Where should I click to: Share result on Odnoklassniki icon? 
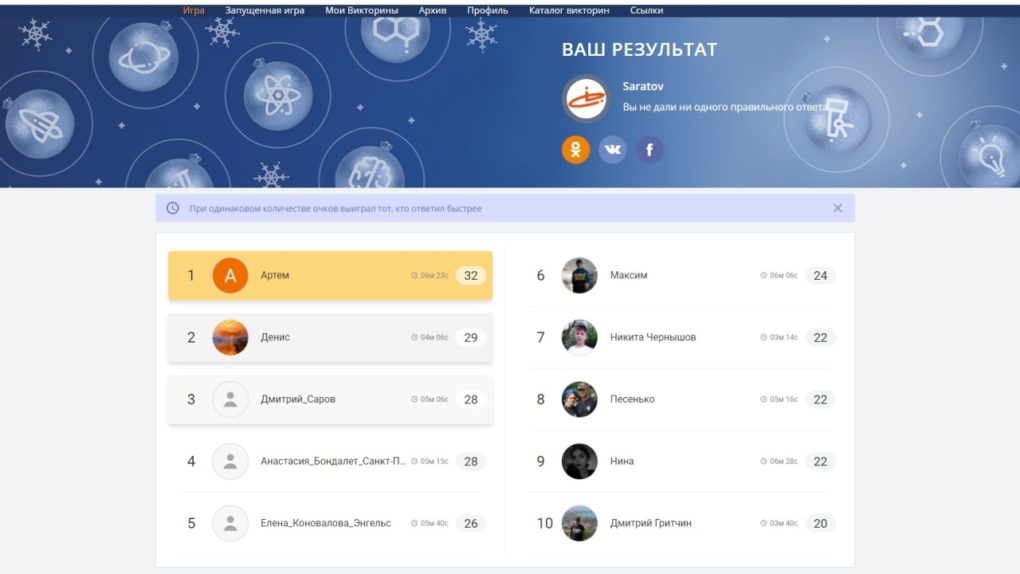[x=576, y=150]
